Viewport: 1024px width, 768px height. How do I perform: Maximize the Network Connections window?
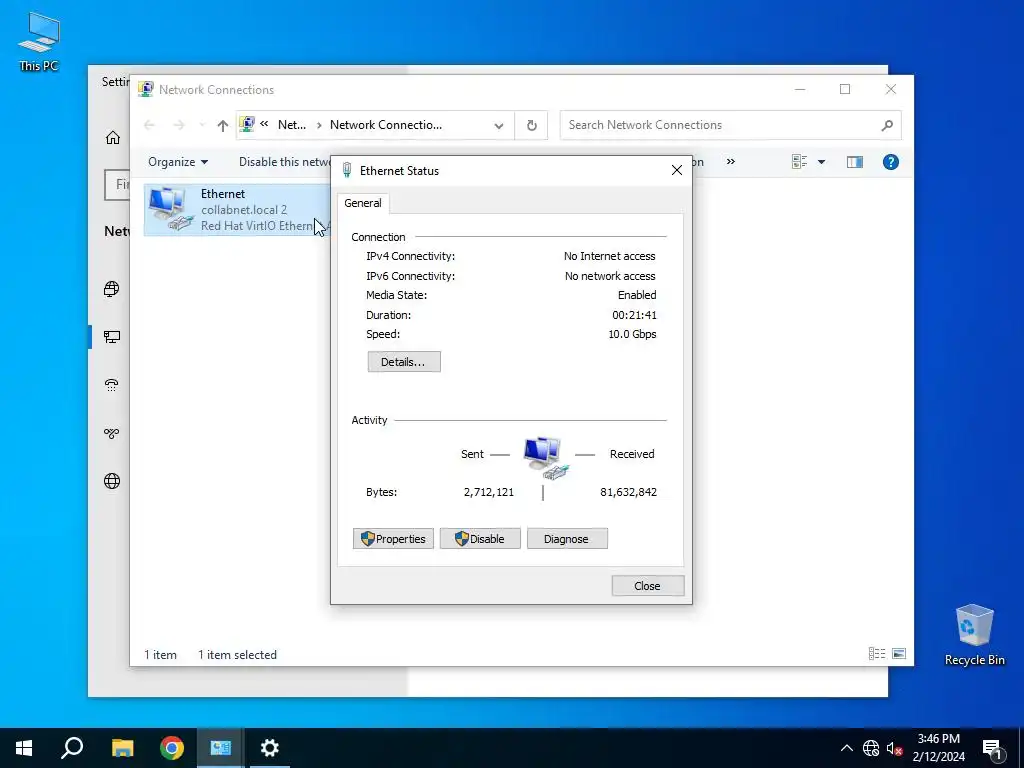844,89
